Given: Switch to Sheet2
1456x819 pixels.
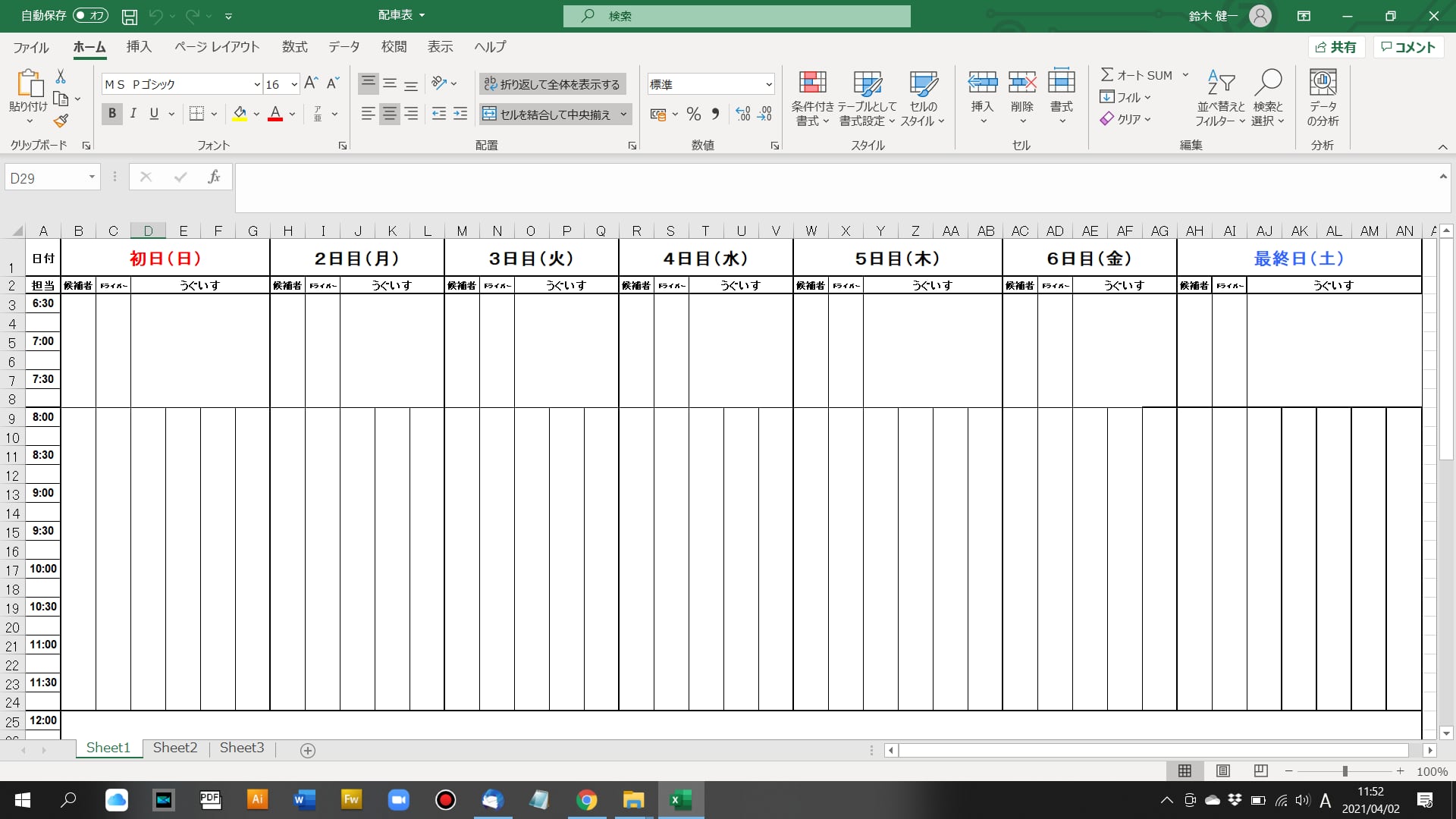Looking at the screenshot, I should [174, 748].
